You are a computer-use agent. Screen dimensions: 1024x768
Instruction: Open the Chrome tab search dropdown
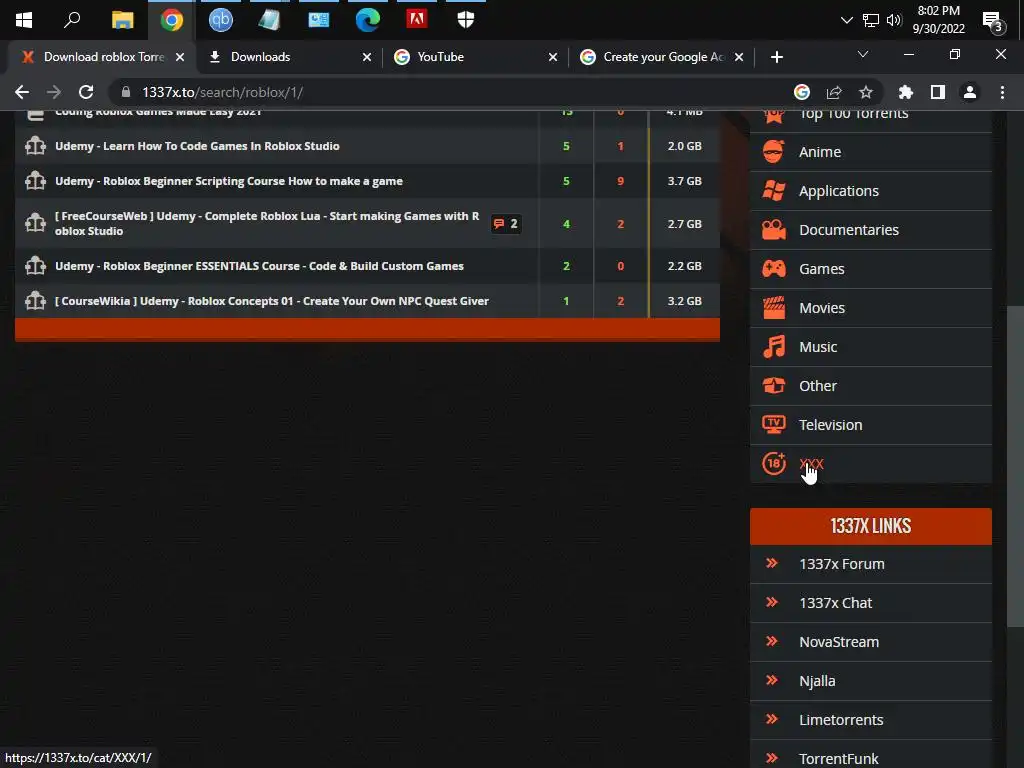pyautogui.click(x=863, y=54)
